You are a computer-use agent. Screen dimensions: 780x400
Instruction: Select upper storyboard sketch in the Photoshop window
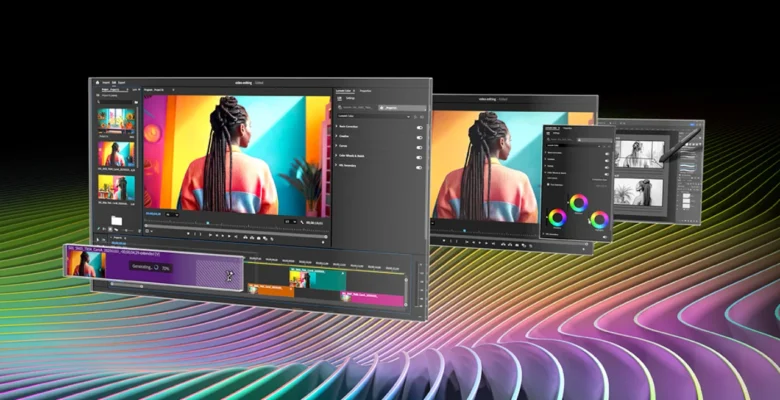tap(640, 154)
